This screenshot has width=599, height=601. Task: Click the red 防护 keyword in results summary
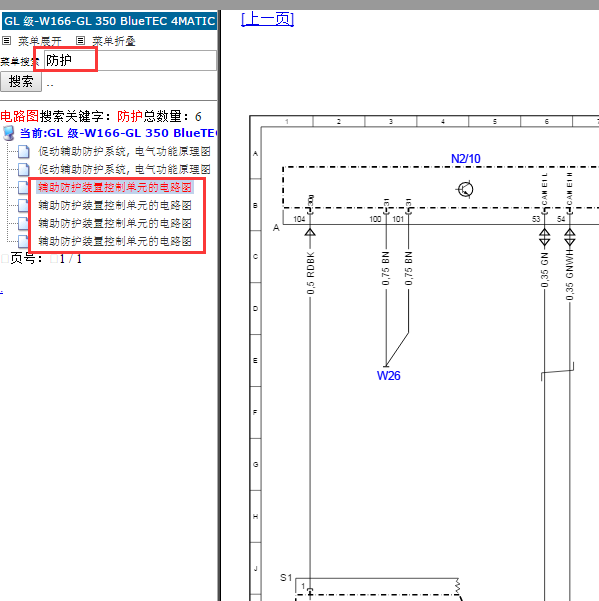[130, 116]
